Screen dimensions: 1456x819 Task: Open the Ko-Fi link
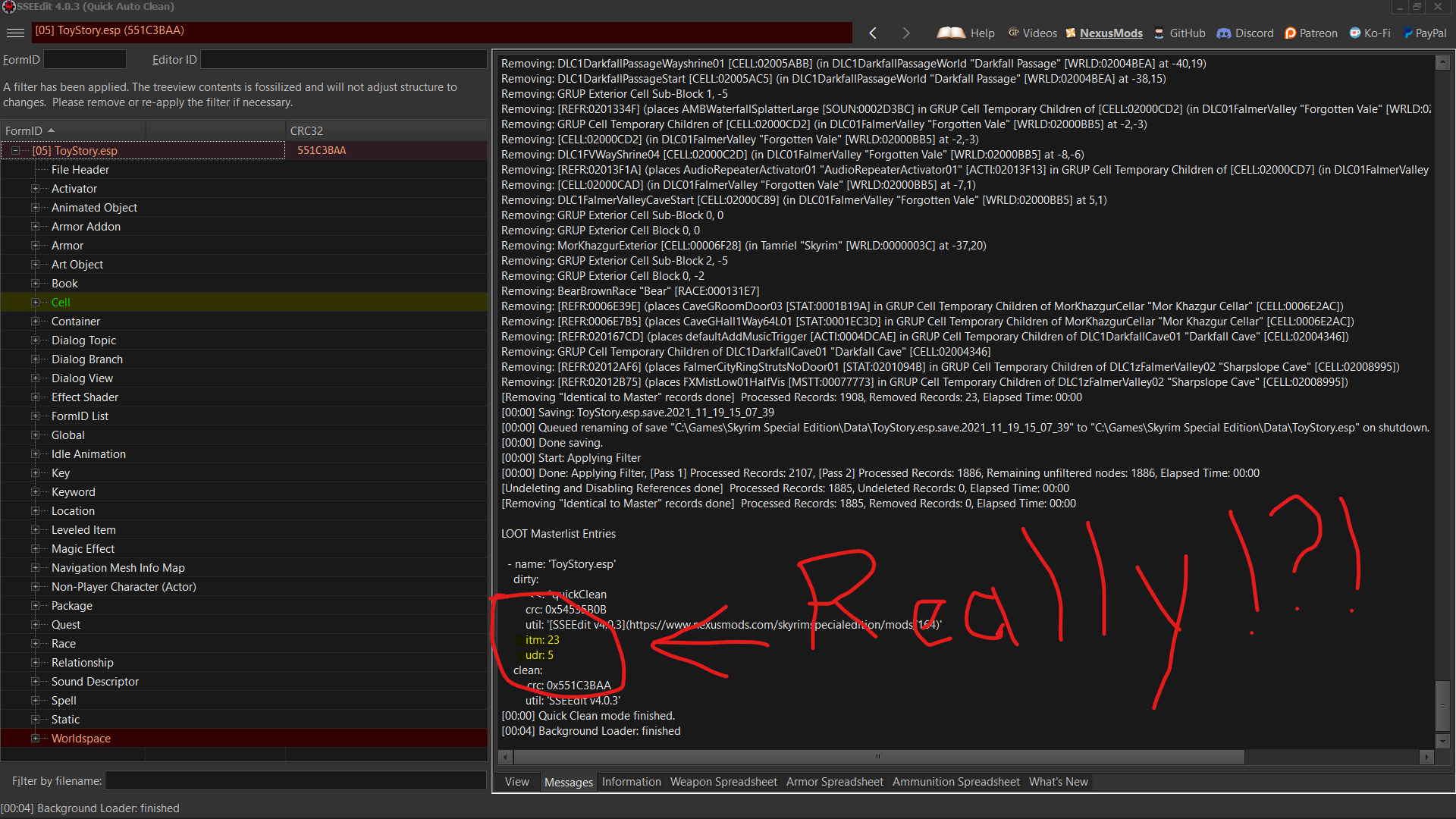[1370, 33]
